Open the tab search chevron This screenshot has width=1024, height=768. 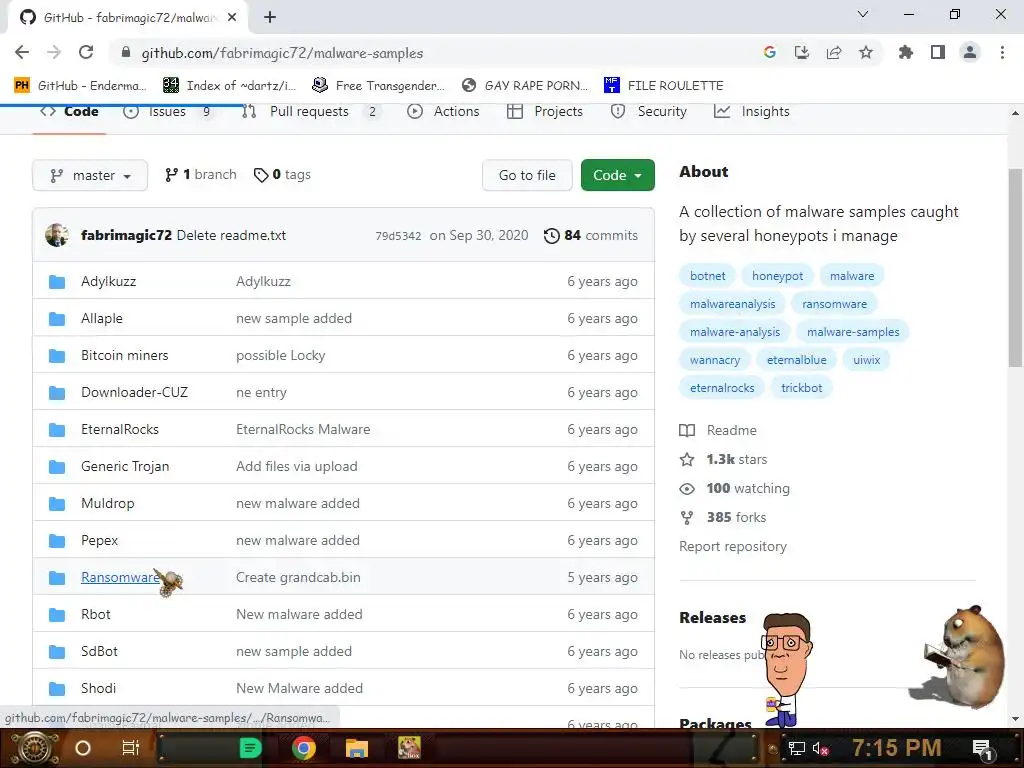863,14
